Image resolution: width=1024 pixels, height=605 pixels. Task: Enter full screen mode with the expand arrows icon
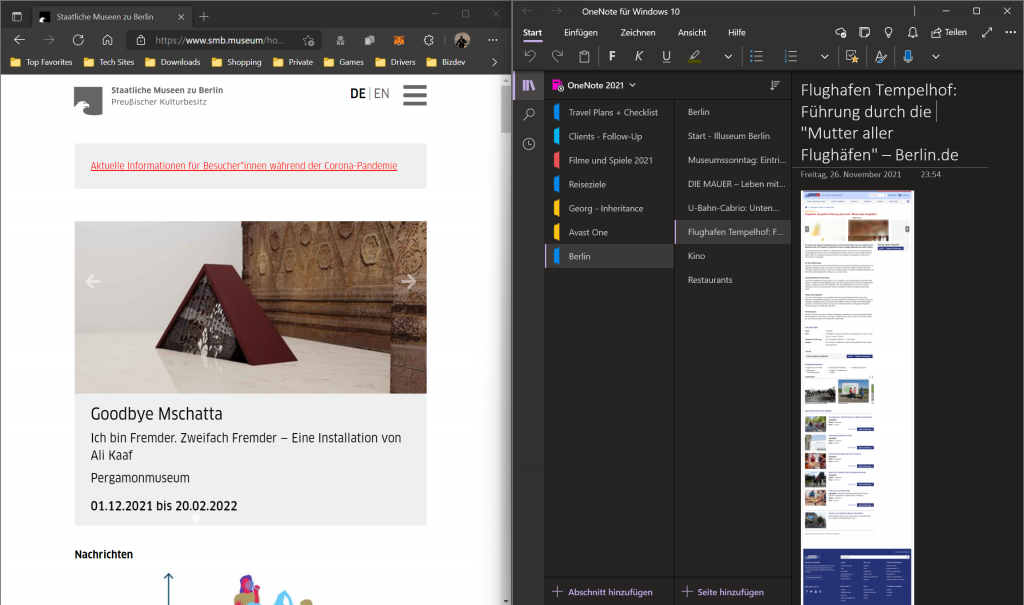[x=987, y=32]
